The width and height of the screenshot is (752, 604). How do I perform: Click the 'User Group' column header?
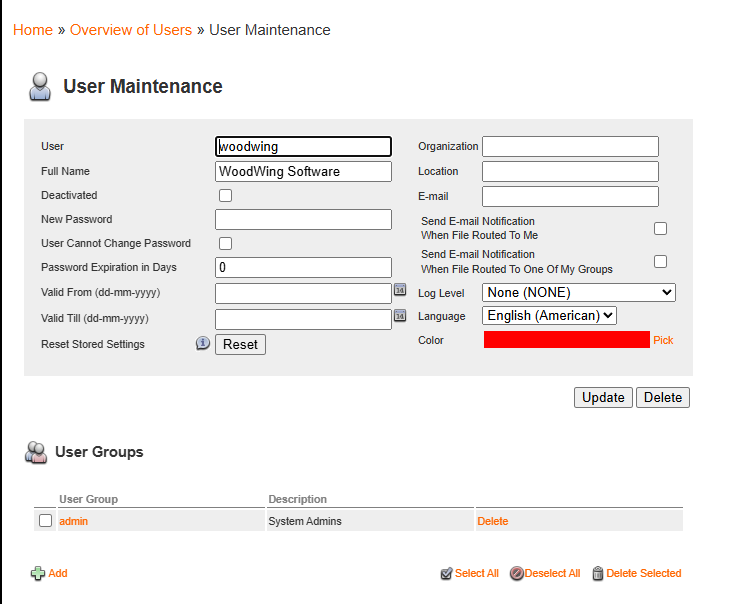(88, 499)
